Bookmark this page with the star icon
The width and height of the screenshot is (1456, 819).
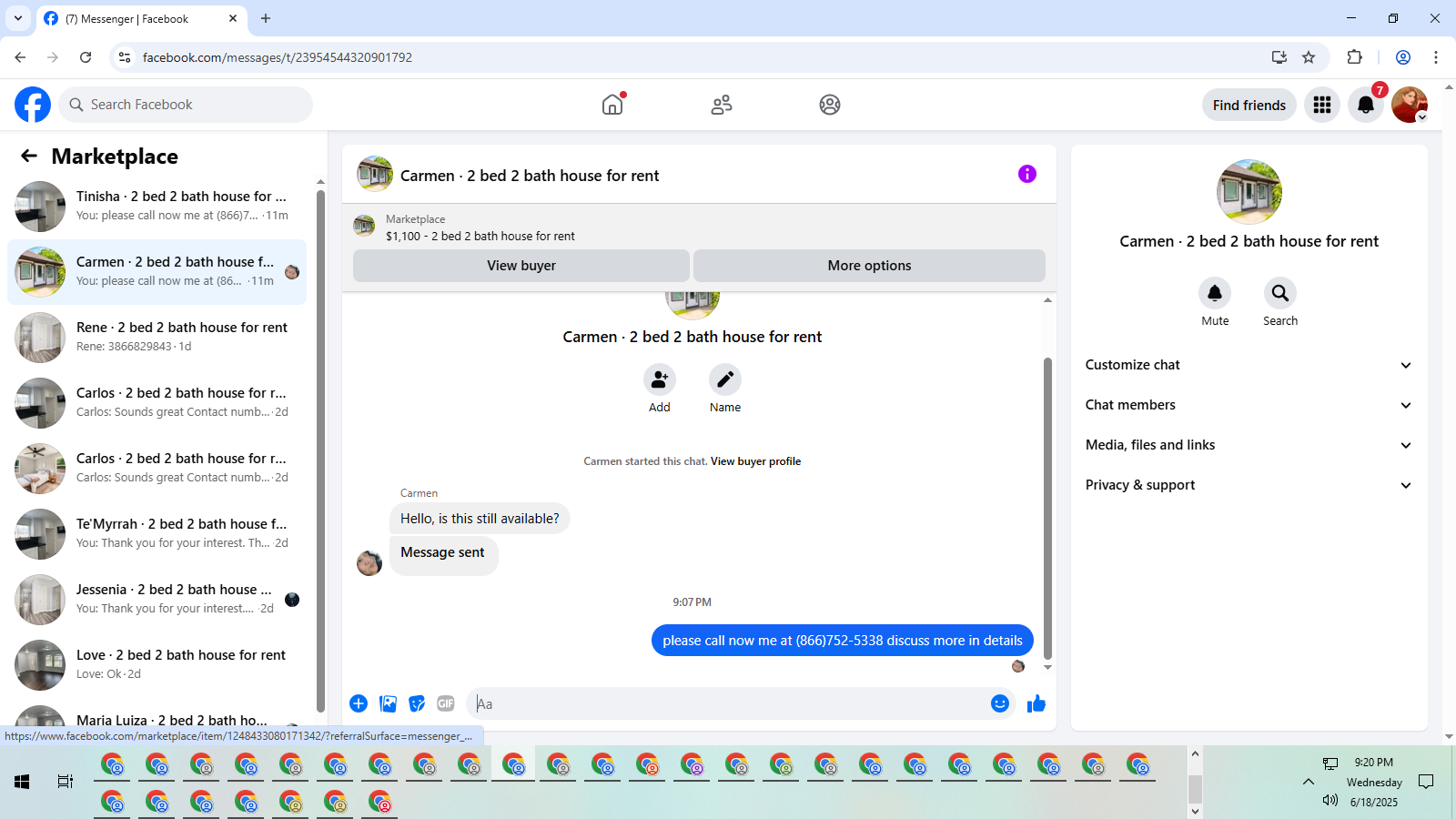[x=1309, y=57]
